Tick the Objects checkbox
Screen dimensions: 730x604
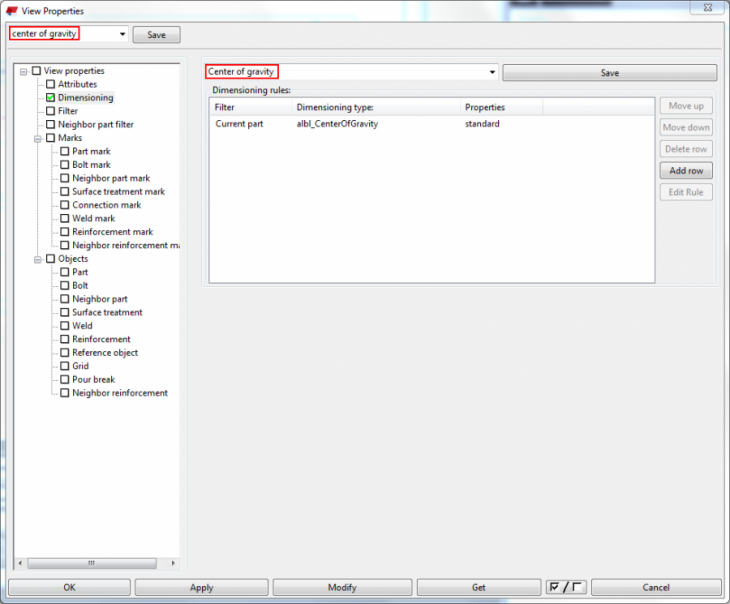click(51, 258)
